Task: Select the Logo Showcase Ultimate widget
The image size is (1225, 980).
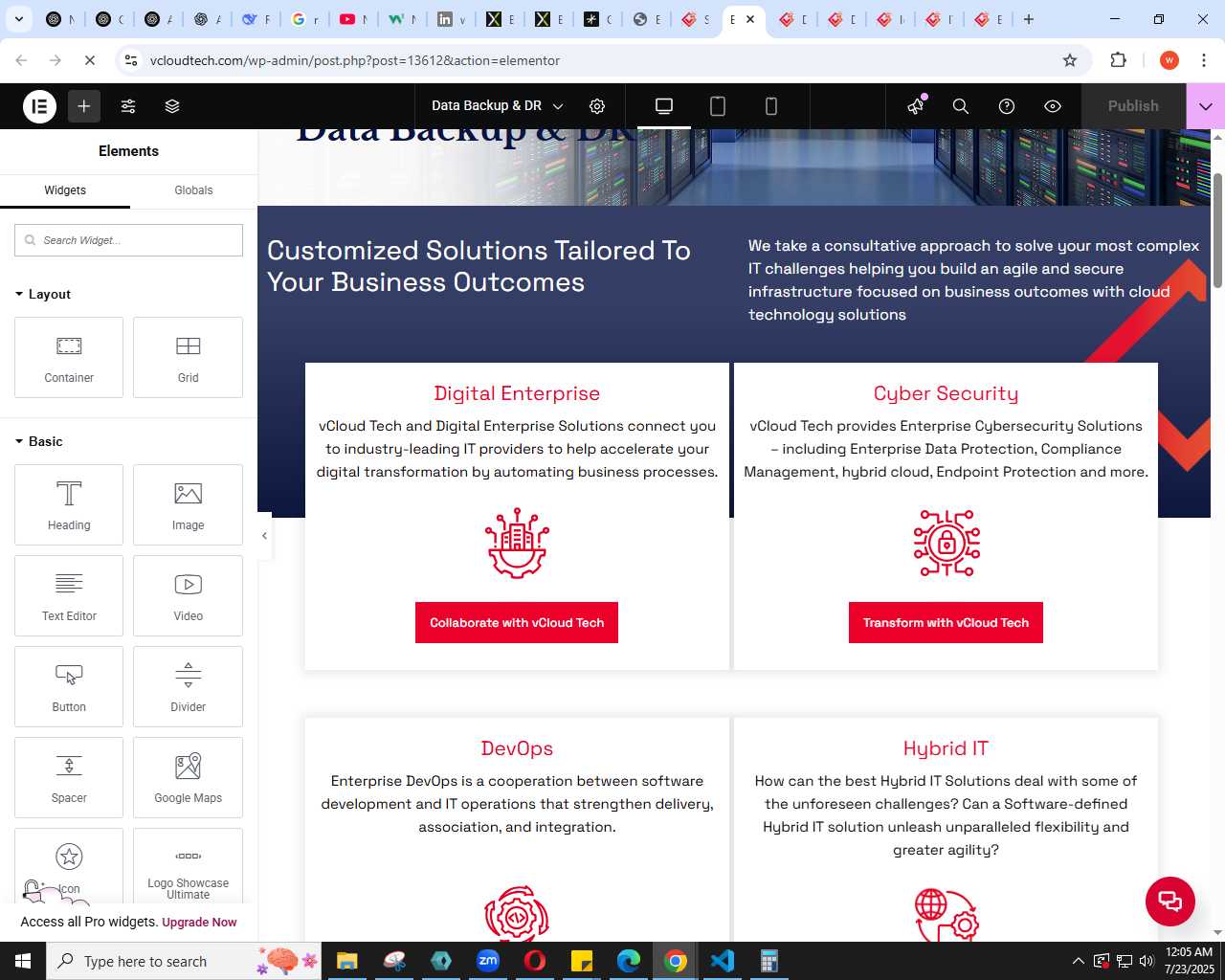Action: pyautogui.click(x=188, y=866)
